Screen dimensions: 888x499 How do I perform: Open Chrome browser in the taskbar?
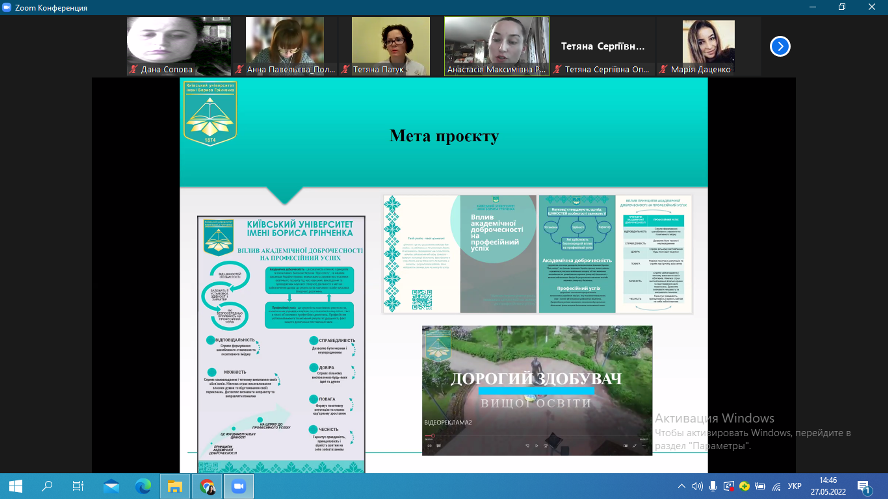point(207,486)
